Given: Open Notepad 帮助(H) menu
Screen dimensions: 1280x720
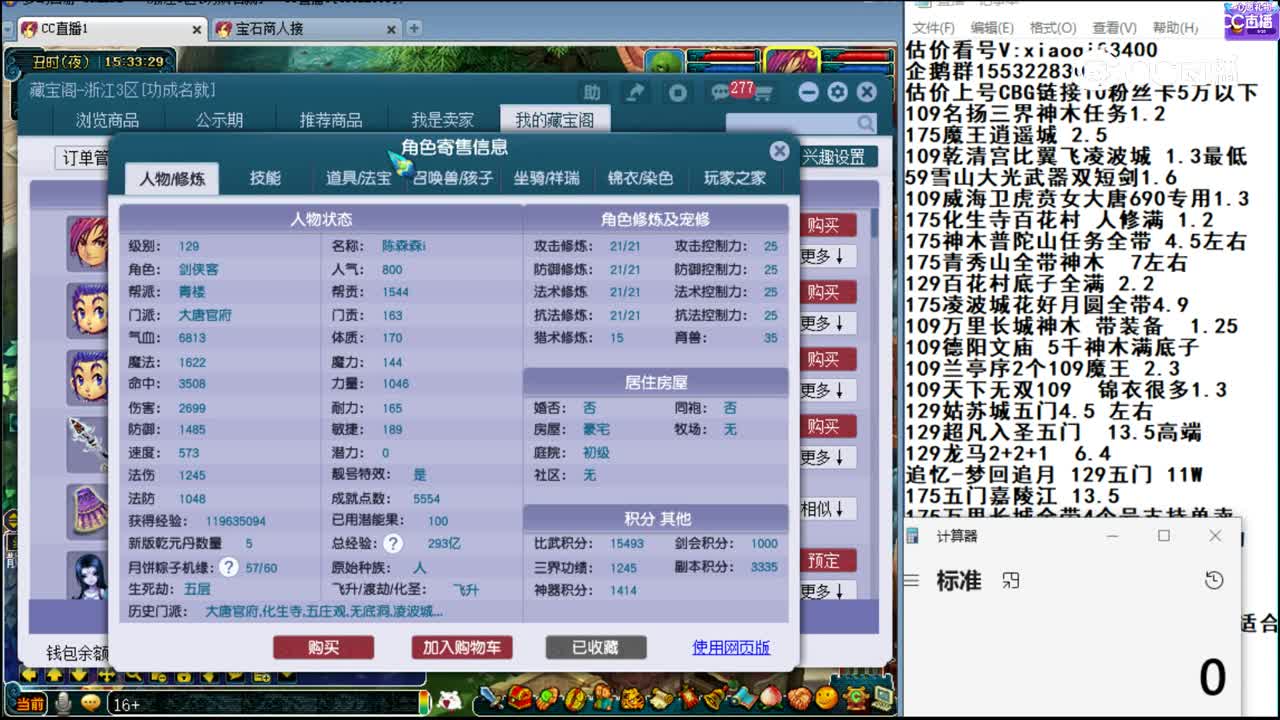Looking at the screenshot, I should 1175,28.
